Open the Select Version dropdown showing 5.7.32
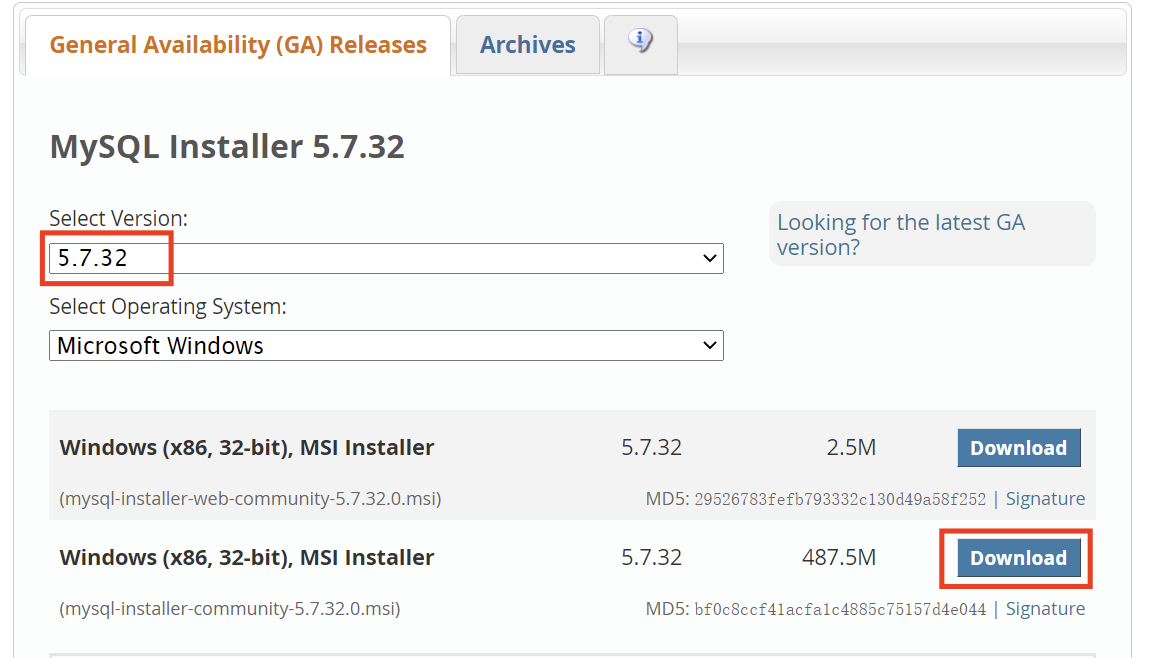Image resolution: width=1153 pixels, height=658 pixels. click(x=385, y=258)
